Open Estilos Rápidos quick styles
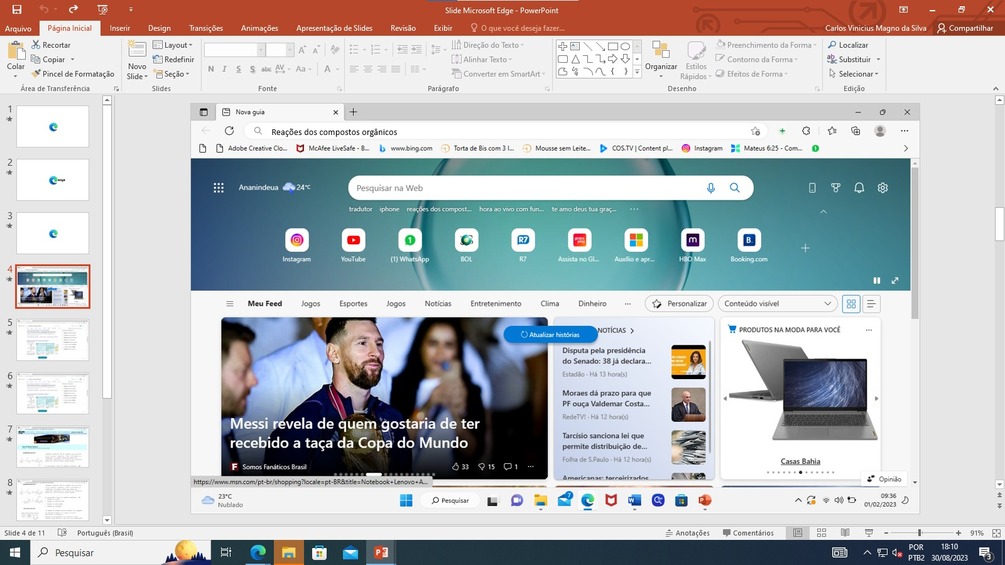This screenshot has height=565, width=1005. 696,60
